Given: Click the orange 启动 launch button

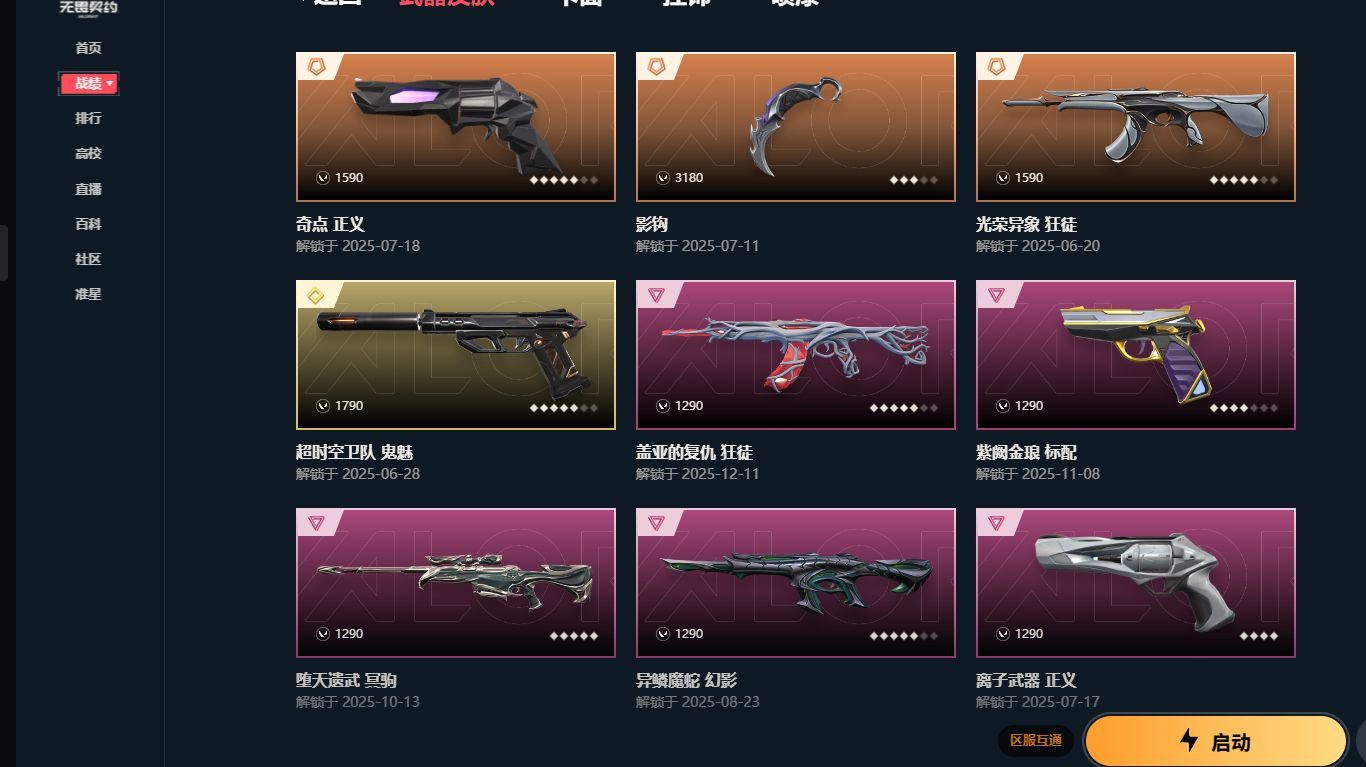Looking at the screenshot, I should pos(1216,742).
